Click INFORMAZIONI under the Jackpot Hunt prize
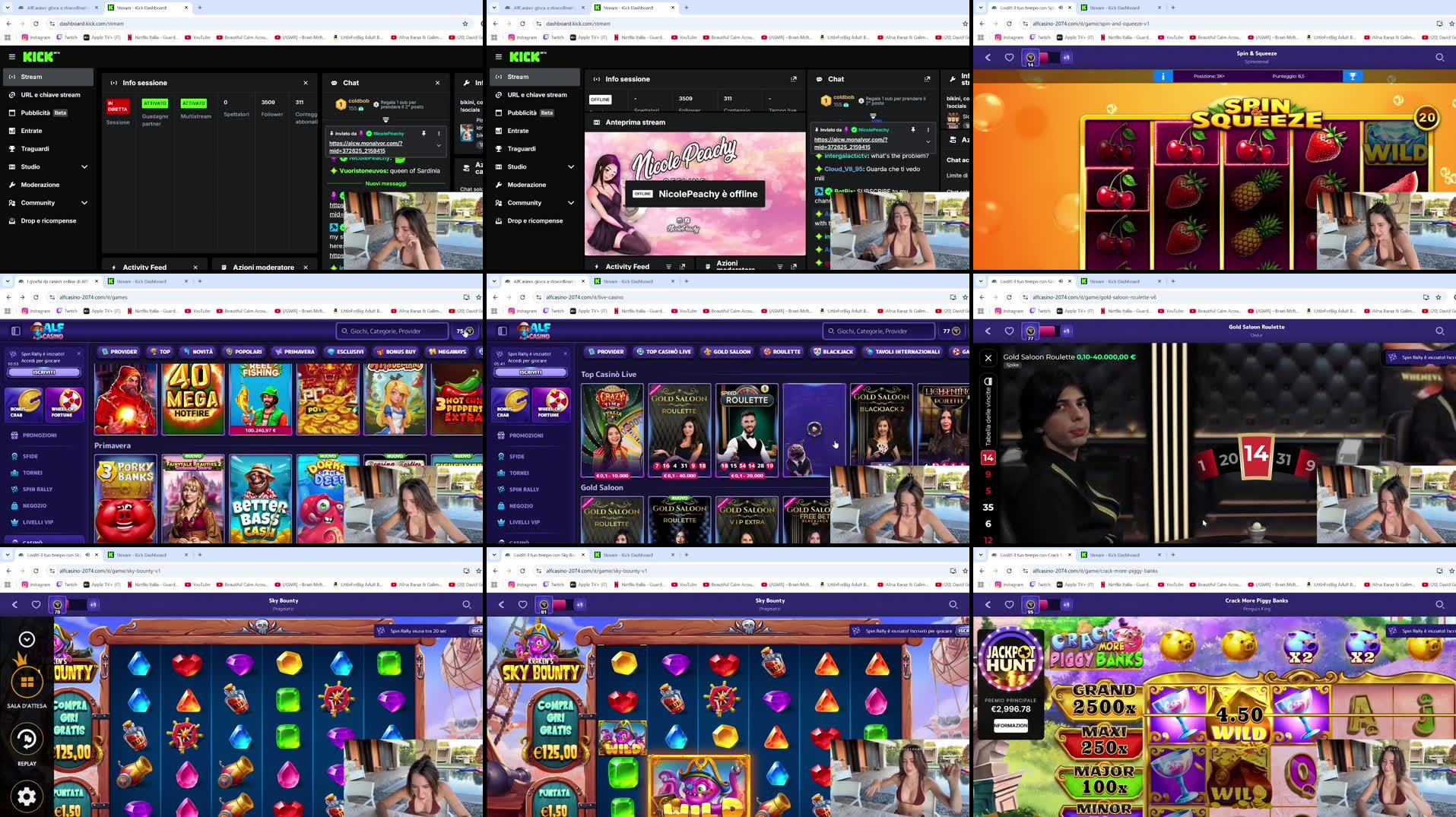 coord(1010,725)
